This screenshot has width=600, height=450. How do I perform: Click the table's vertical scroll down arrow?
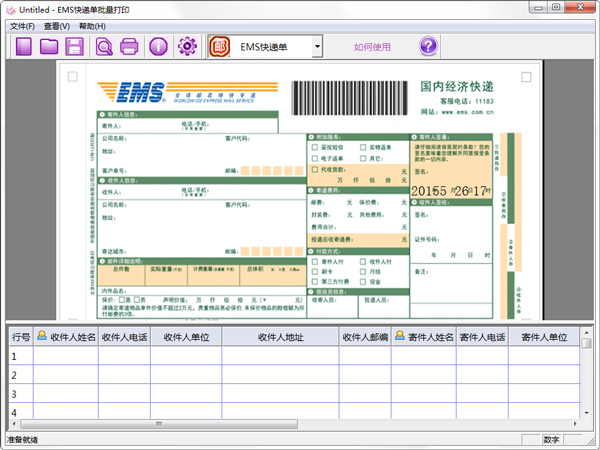587,413
